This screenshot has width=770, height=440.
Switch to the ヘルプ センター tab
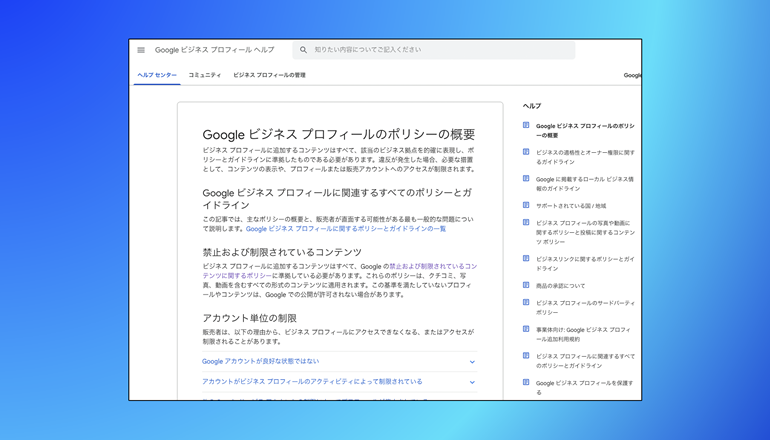157,75
